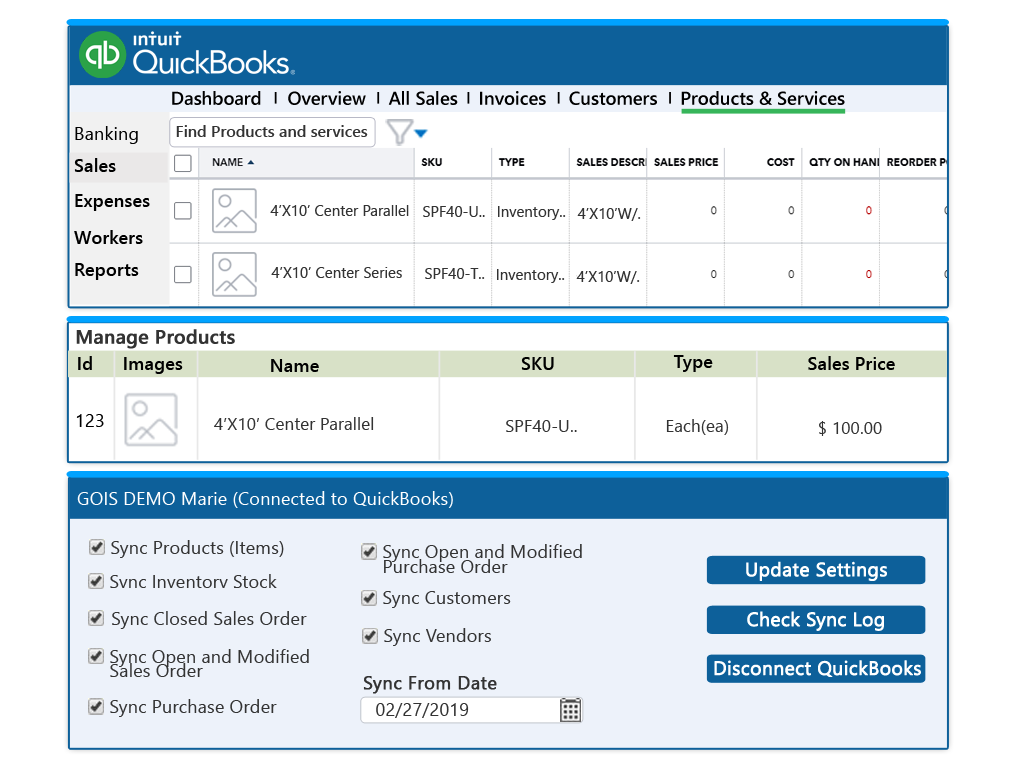Click the red quantity 0 in Center Series row
The width and height of the screenshot is (1024, 768).
coord(869,274)
